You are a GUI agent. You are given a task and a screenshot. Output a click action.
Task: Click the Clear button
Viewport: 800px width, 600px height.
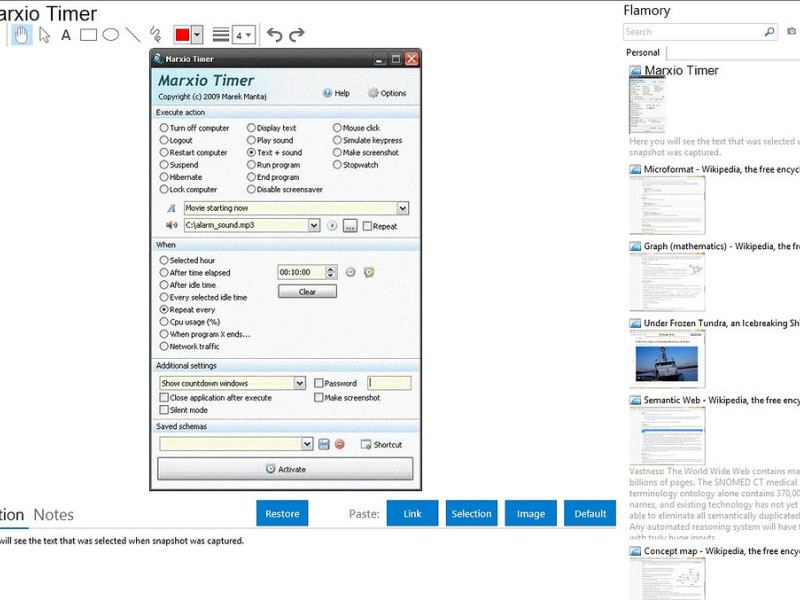pos(307,291)
